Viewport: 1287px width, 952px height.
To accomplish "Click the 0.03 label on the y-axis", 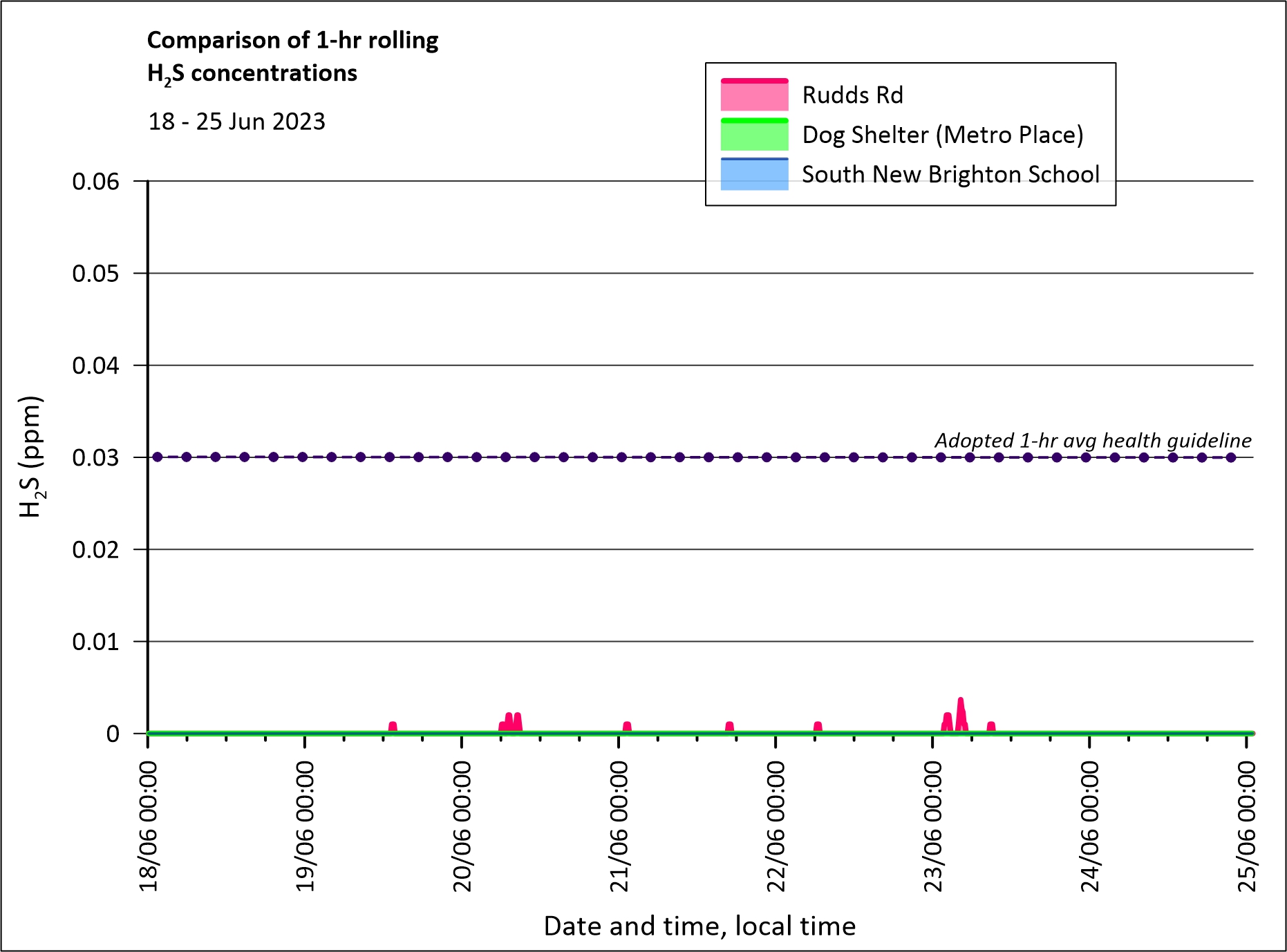I will coord(95,457).
